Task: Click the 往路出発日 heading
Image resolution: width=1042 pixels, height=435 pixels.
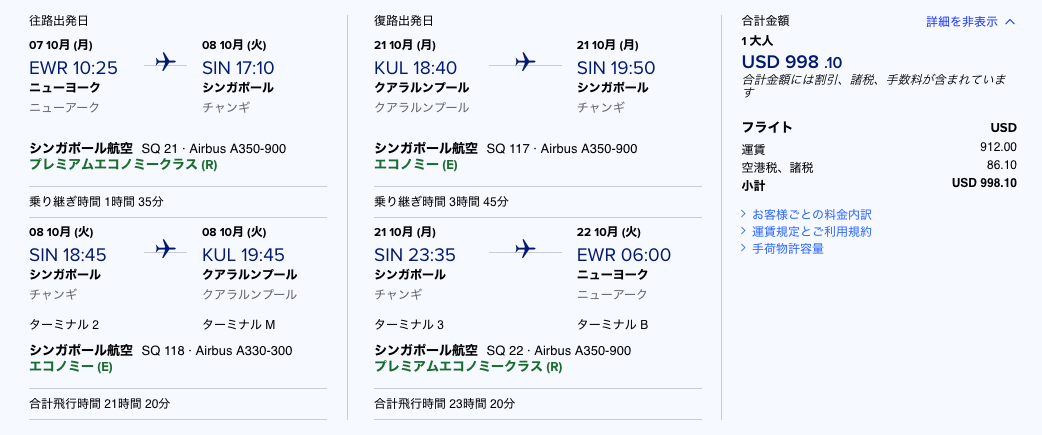Action: tap(57, 21)
